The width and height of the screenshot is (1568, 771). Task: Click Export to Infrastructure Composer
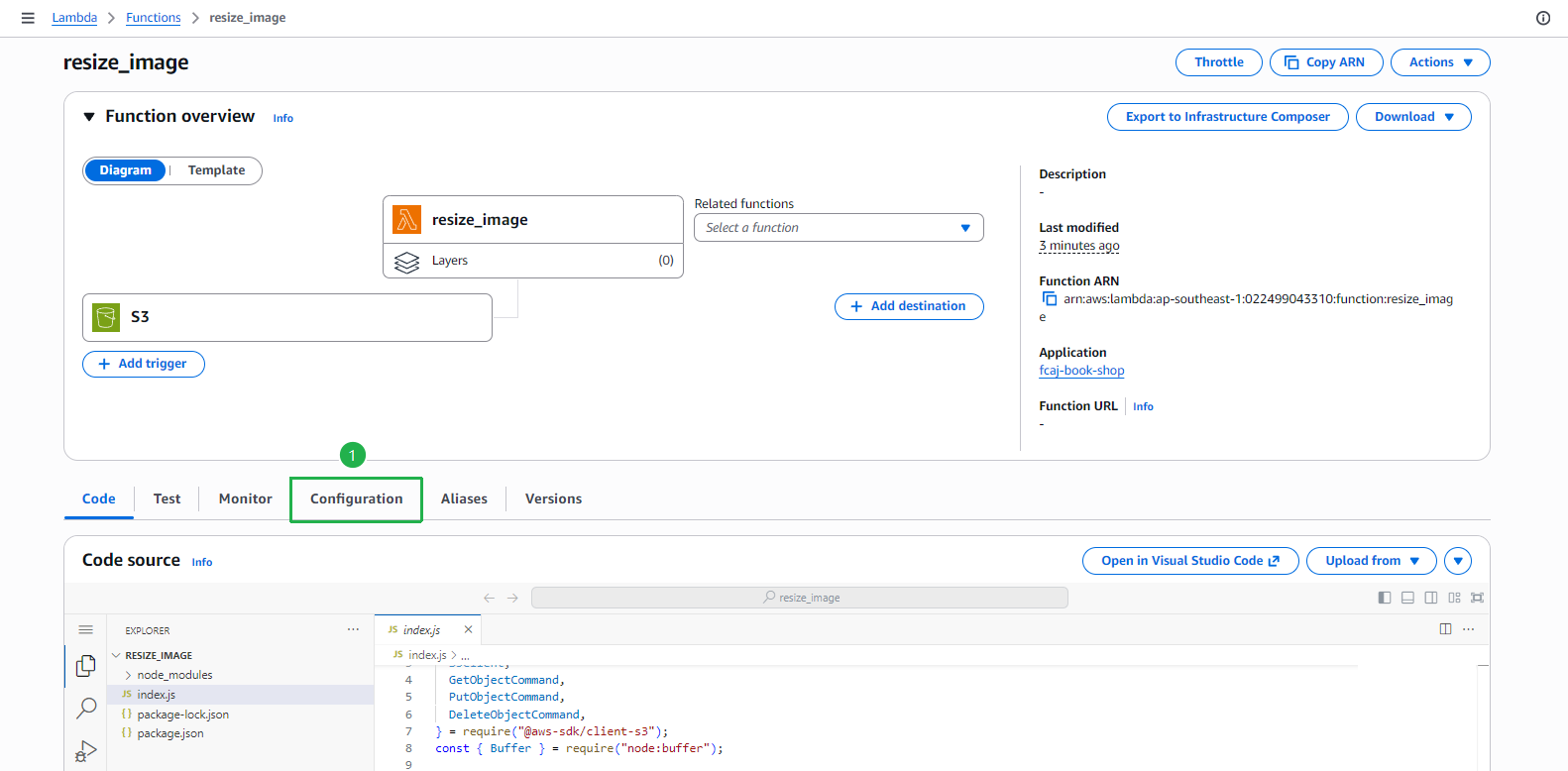1228,117
